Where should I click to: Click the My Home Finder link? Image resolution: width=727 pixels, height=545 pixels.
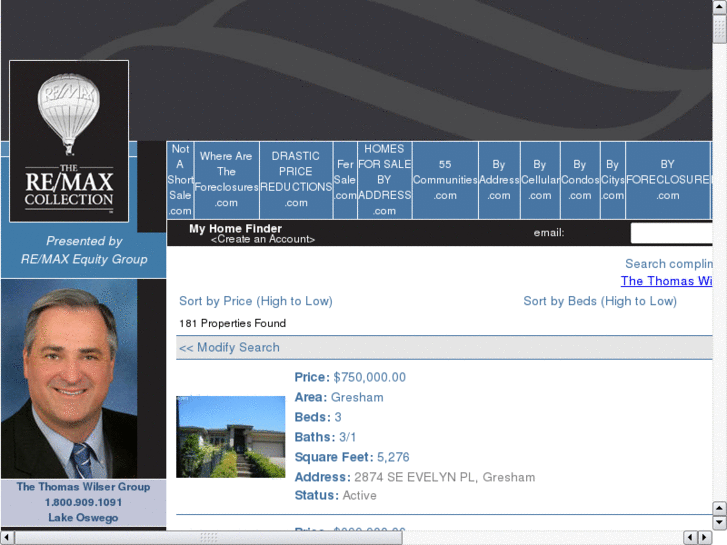click(235, 228)
